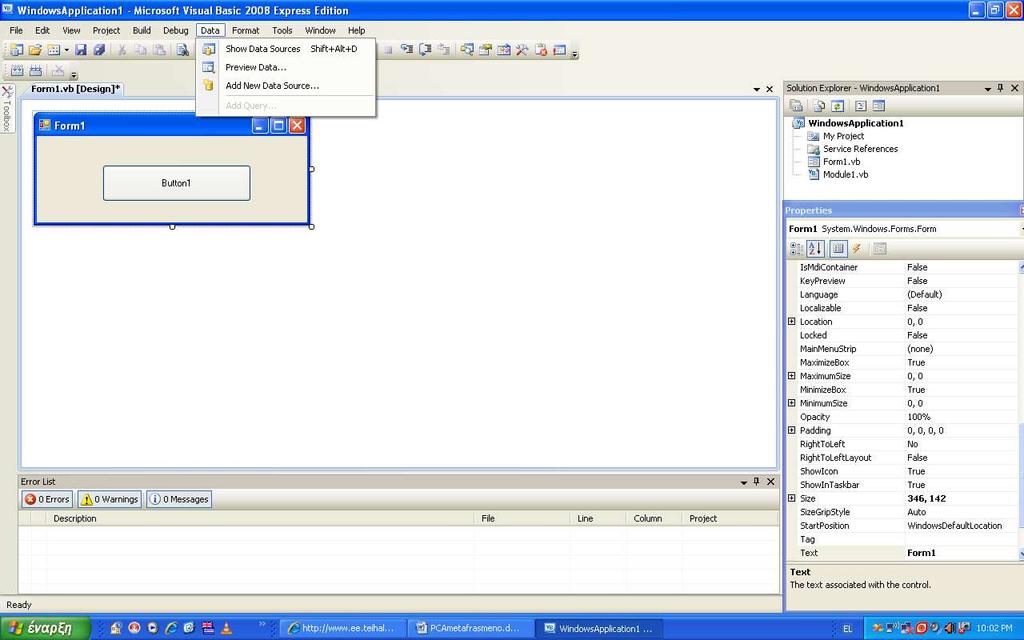Click the Toolbox toolbar icon with wrench
1024x640 pixels.
click(x=522, y=50)
